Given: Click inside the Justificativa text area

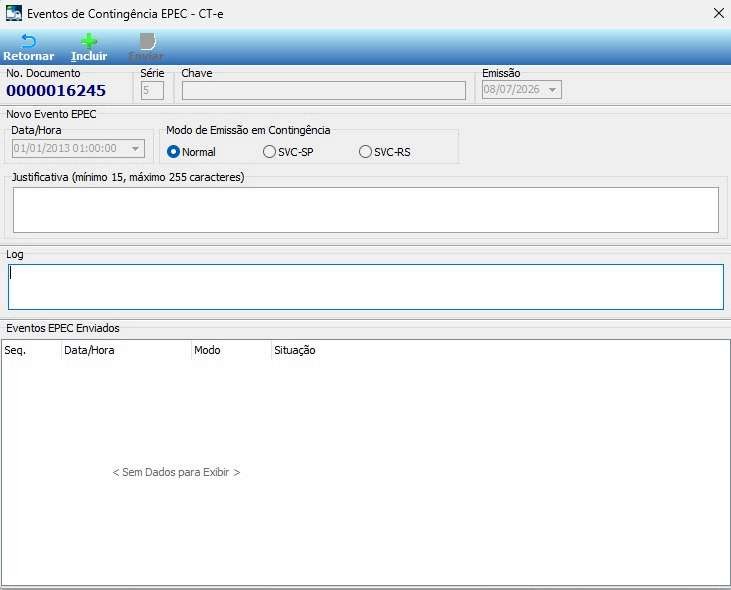Looking at the screenshot, I should pyautogui.click(x=366, y=210).
